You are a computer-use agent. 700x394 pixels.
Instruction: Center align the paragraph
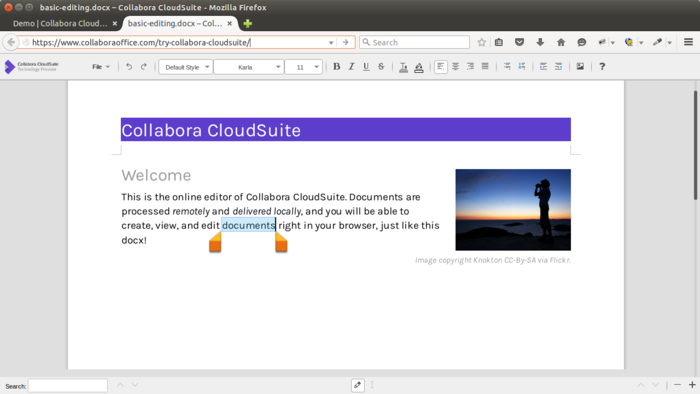455,66
